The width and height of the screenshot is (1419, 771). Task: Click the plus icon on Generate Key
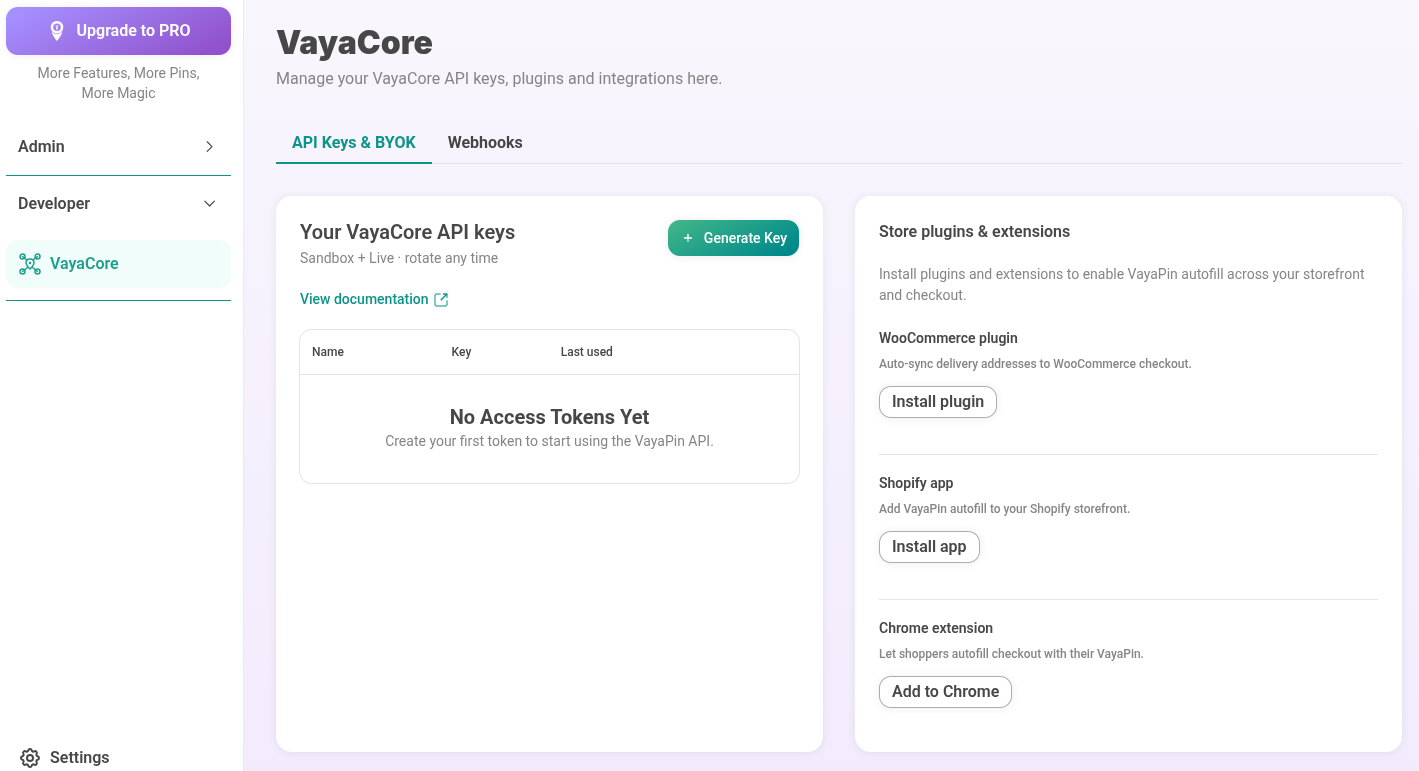pos(688,238)
